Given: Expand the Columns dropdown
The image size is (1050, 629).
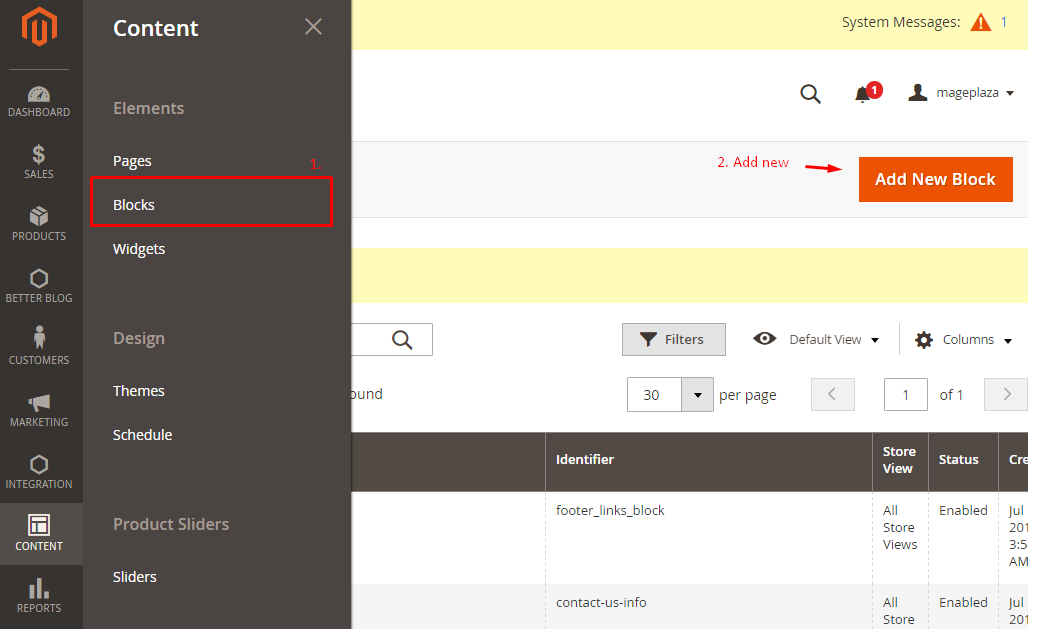Looking at the screenshot, I should point(964,340).
